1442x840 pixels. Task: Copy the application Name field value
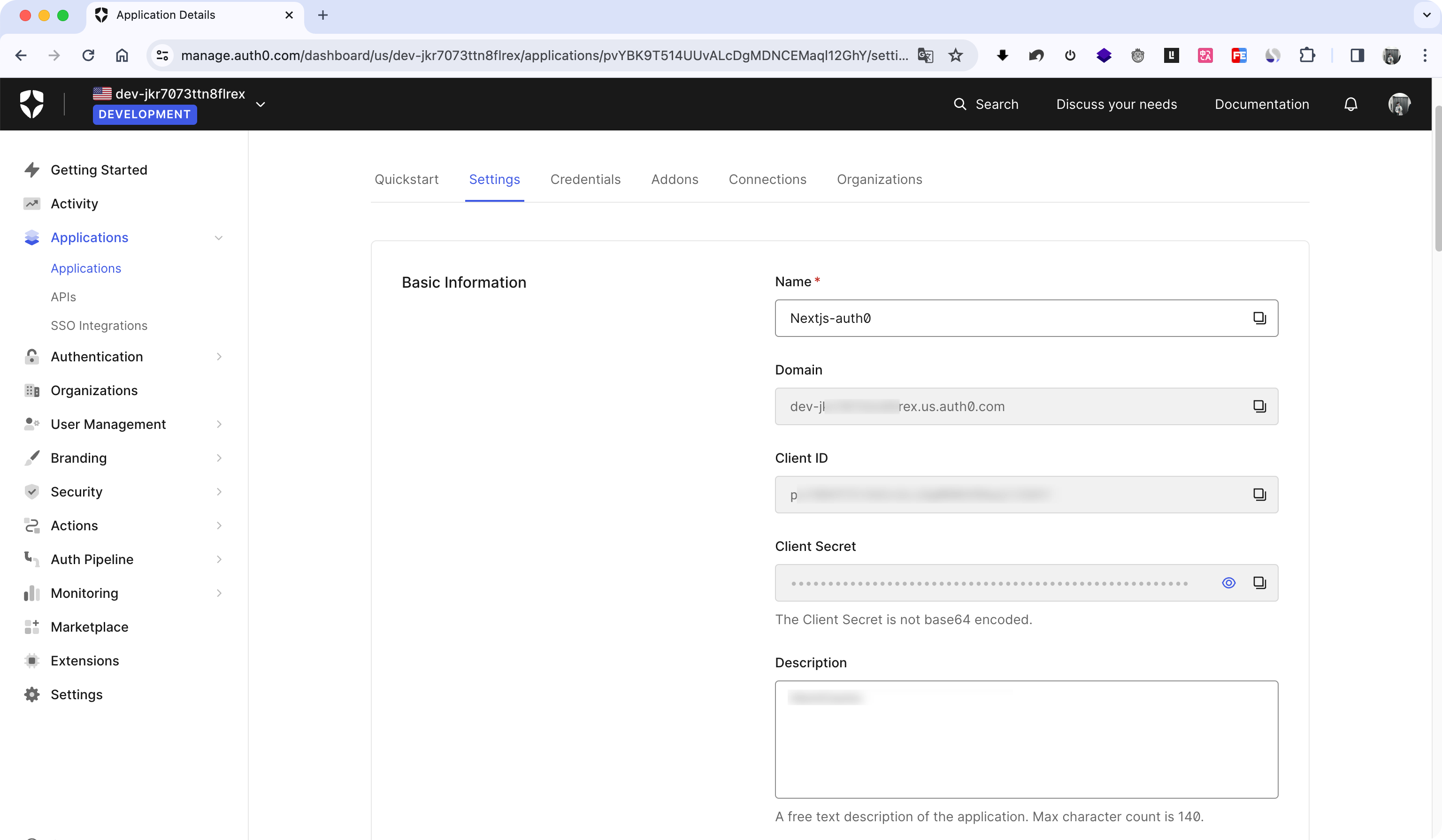tap(1259, 318)
